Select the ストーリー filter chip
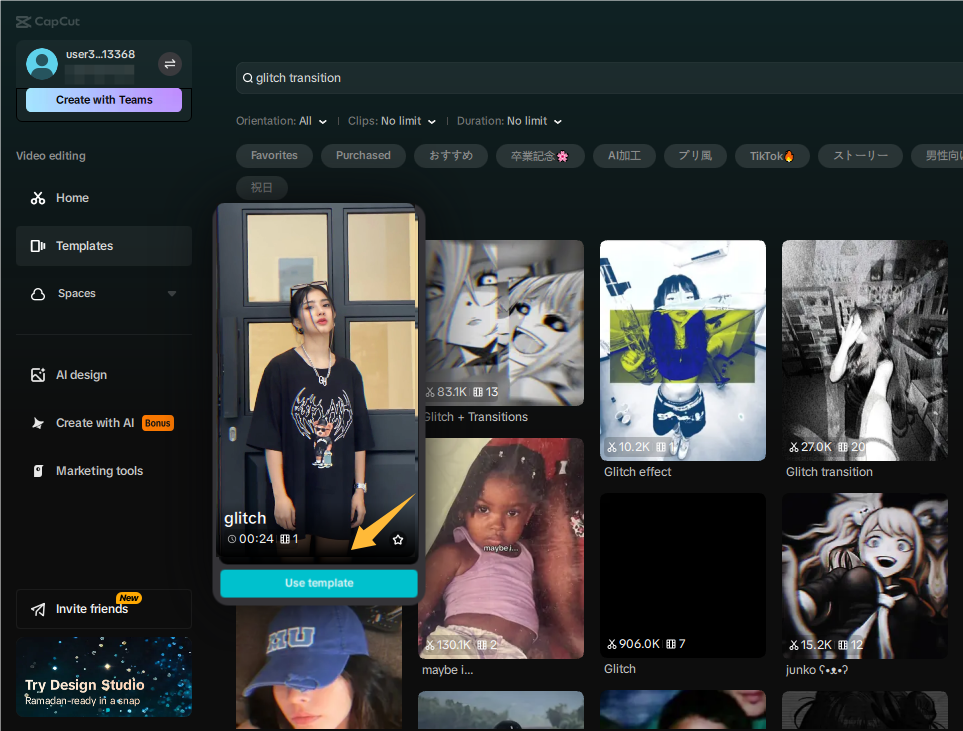Viewport: 963px width, 731px height. point(860,155)
